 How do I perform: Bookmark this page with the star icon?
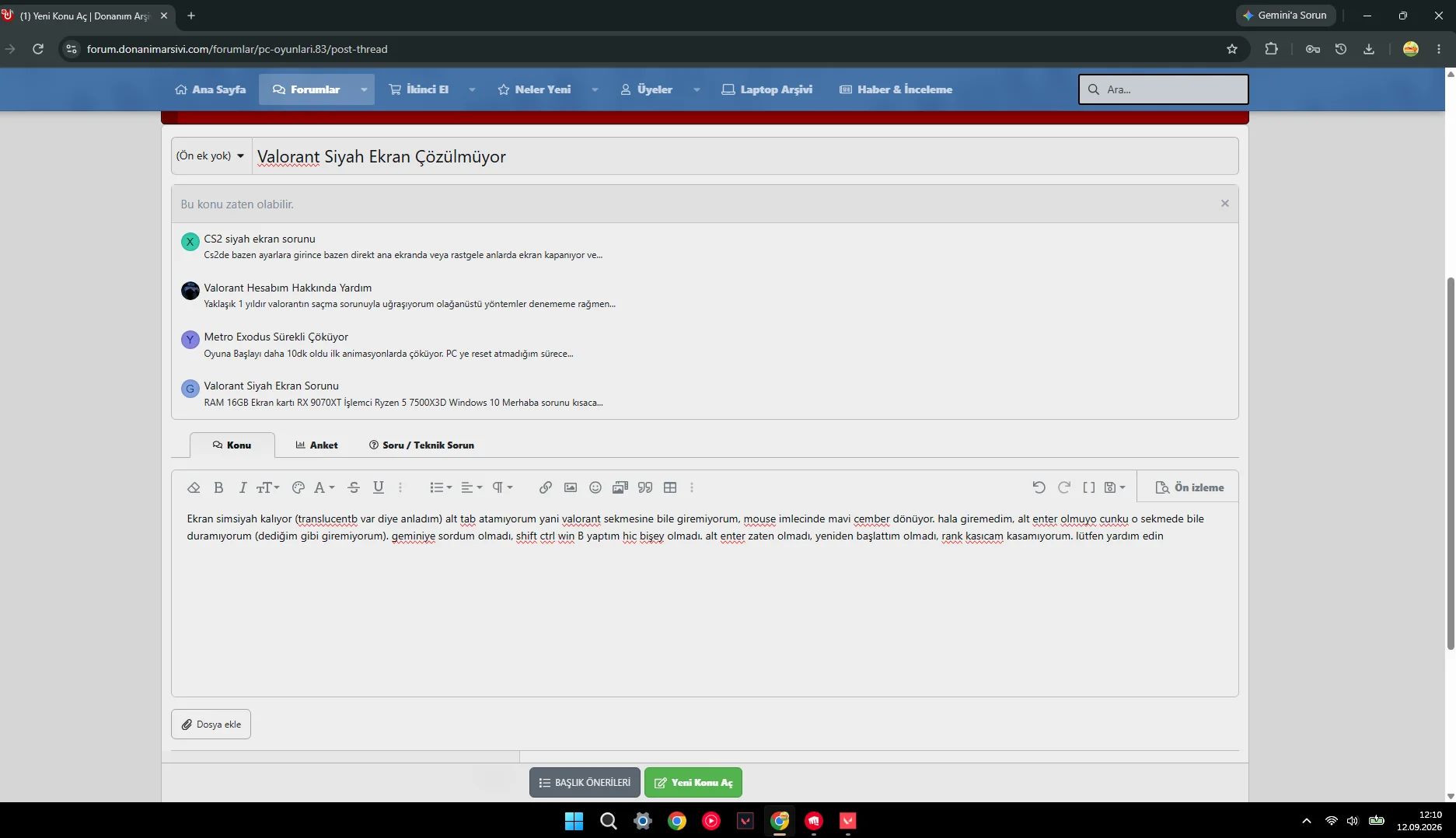pyautogui.click(x=1232, y=49)
